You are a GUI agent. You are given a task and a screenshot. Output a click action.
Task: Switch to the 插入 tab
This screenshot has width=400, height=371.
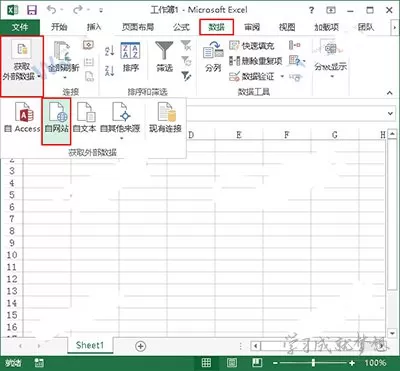point(94,27)
